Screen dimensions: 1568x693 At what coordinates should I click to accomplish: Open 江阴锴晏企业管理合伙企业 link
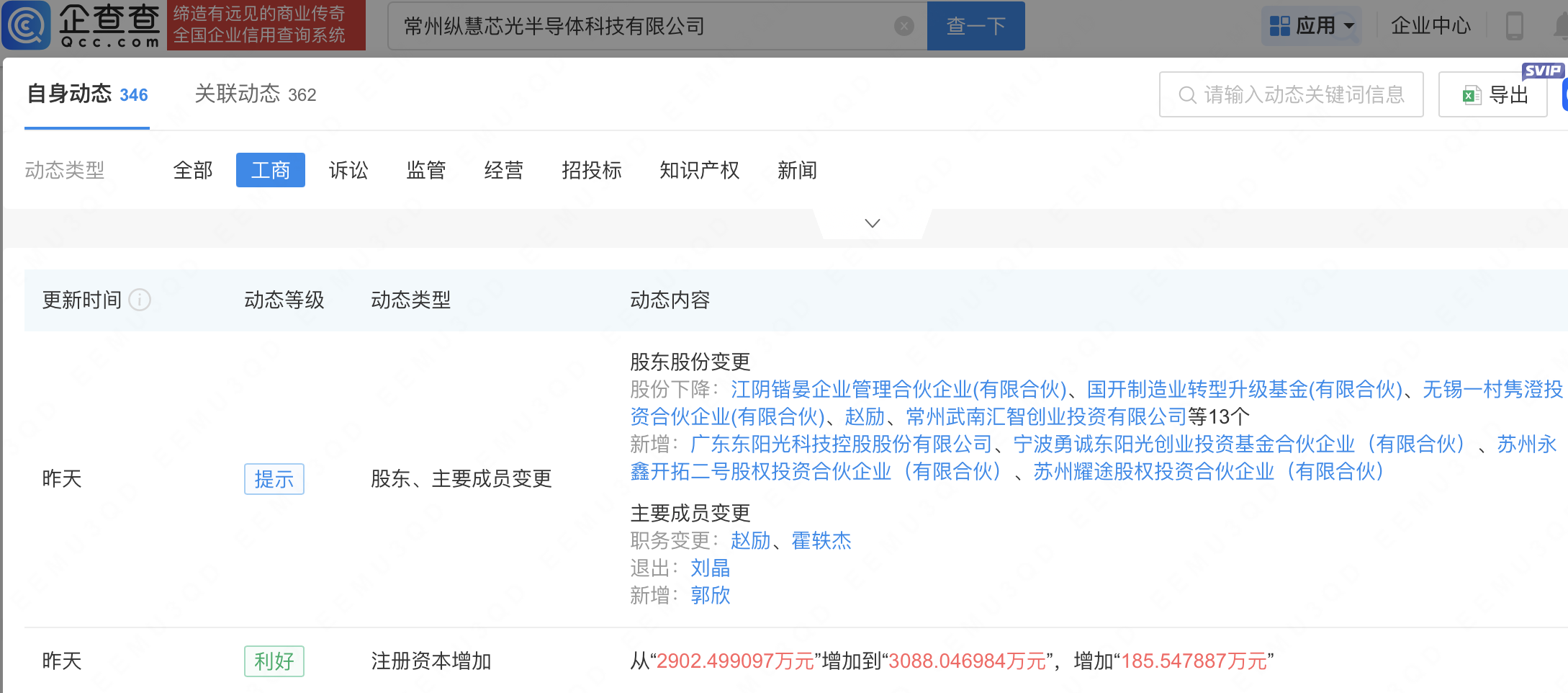tap(898, 390)
